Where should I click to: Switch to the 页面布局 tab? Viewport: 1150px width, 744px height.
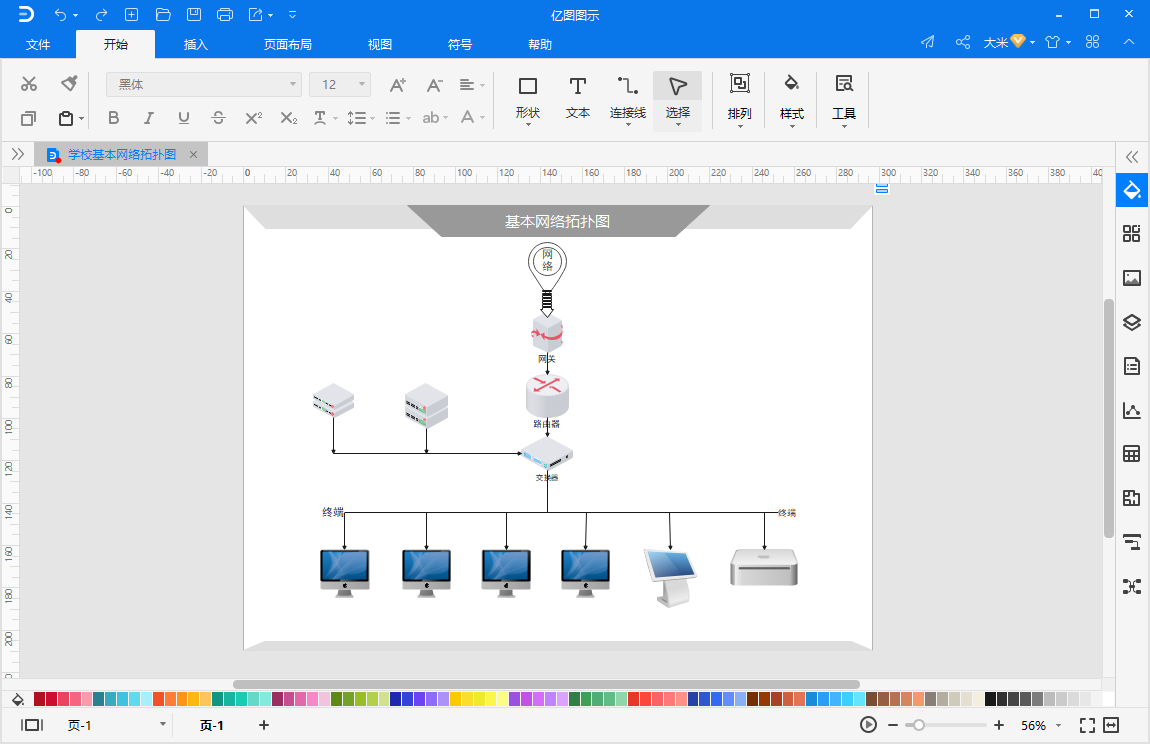coord(288,44)
